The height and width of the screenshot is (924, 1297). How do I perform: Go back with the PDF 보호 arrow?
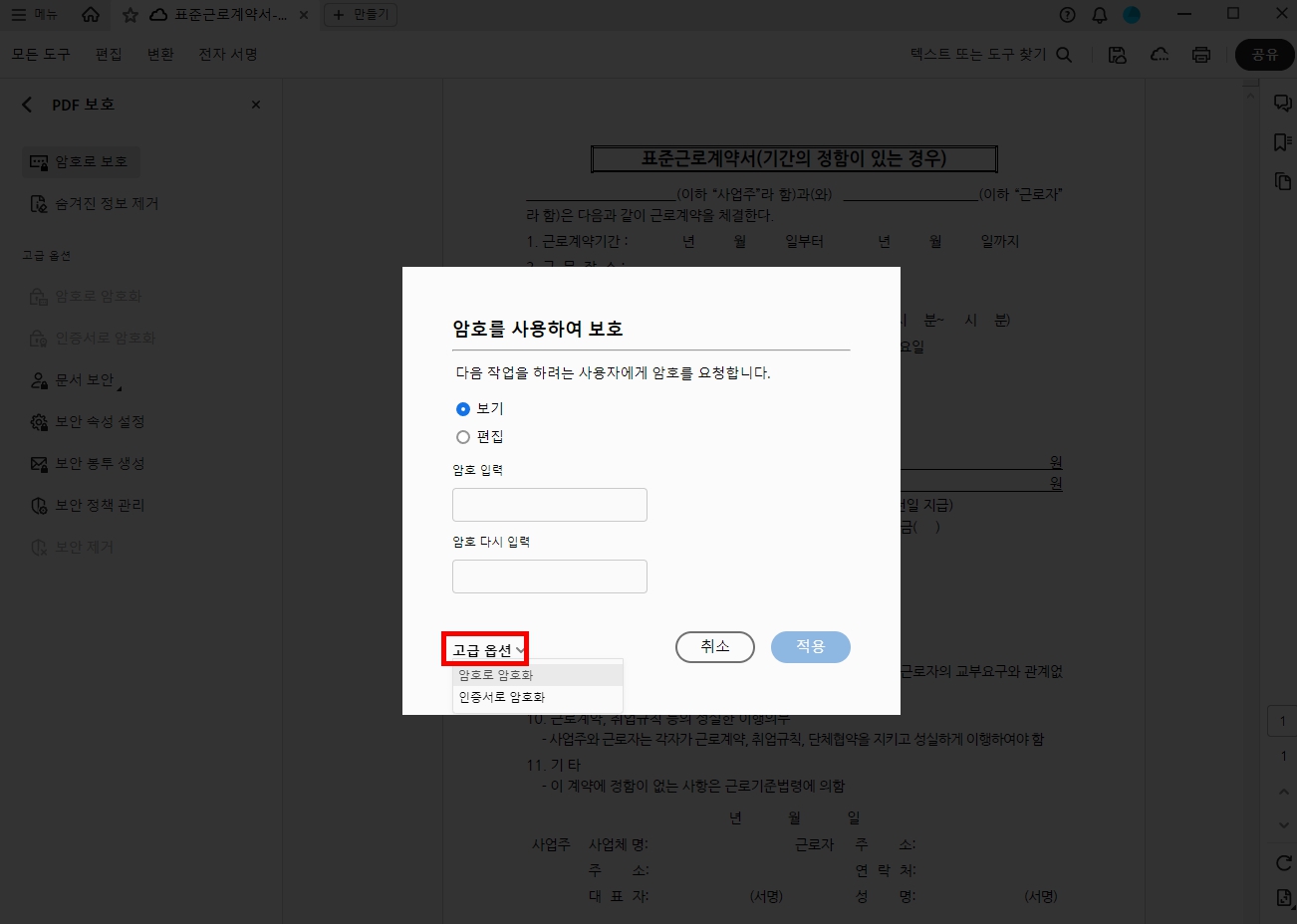27,105
